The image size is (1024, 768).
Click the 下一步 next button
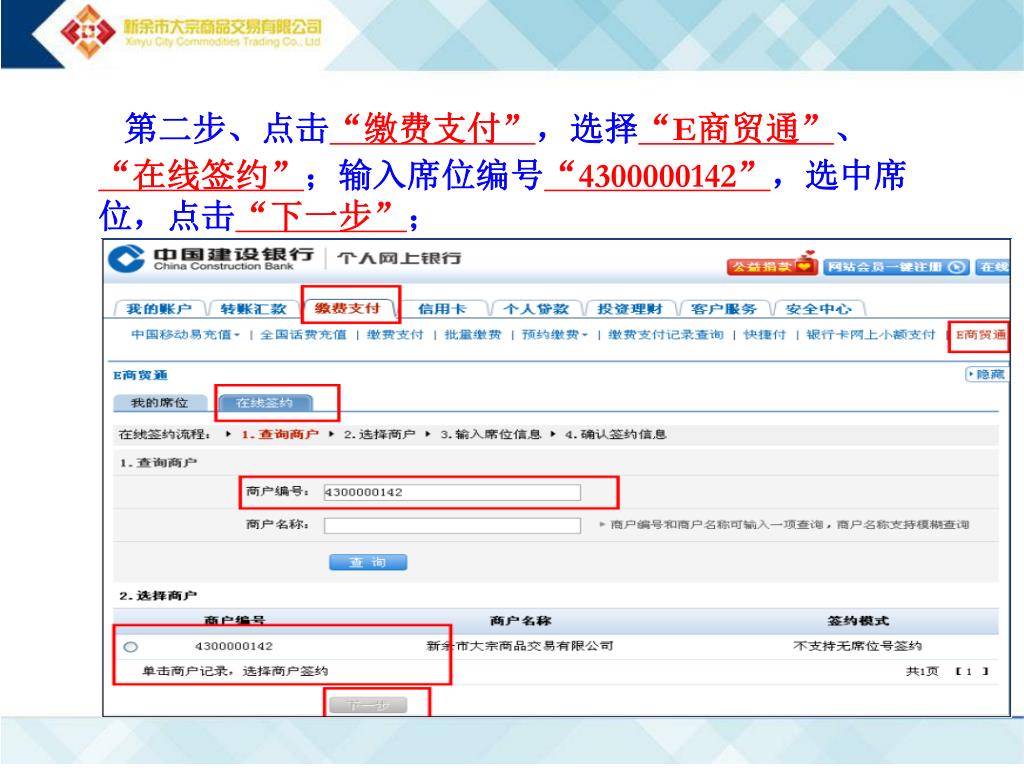click(x=368, y=705)
